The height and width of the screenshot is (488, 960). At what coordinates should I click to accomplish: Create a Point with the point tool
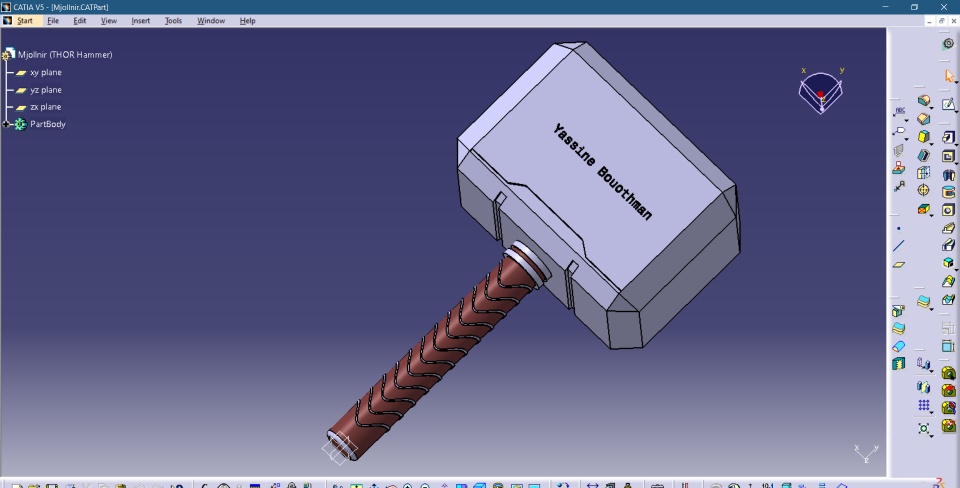point(898,228)
